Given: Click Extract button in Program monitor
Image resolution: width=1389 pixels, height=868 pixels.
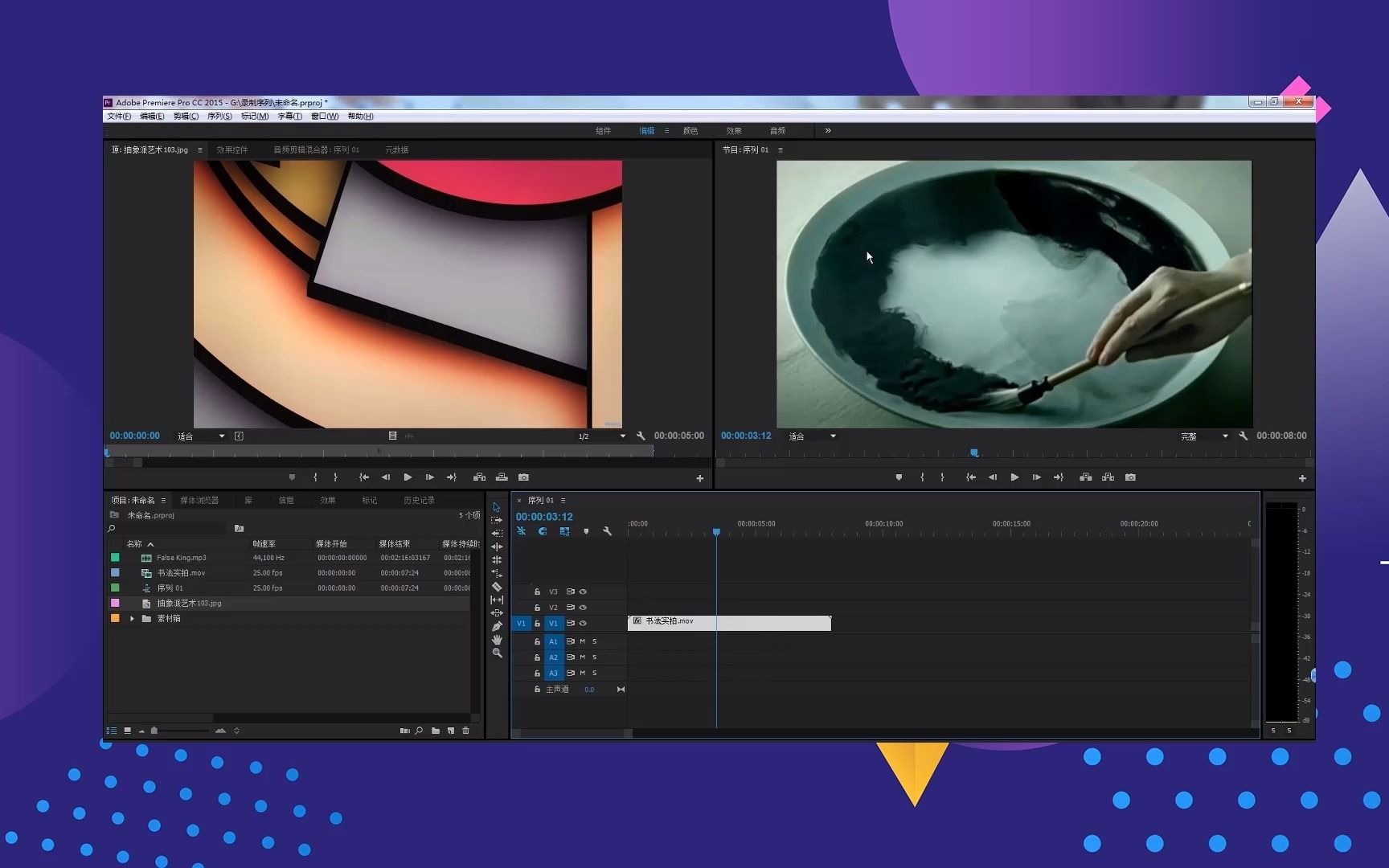Looking at the screenshot, I should coord(1108,477).
